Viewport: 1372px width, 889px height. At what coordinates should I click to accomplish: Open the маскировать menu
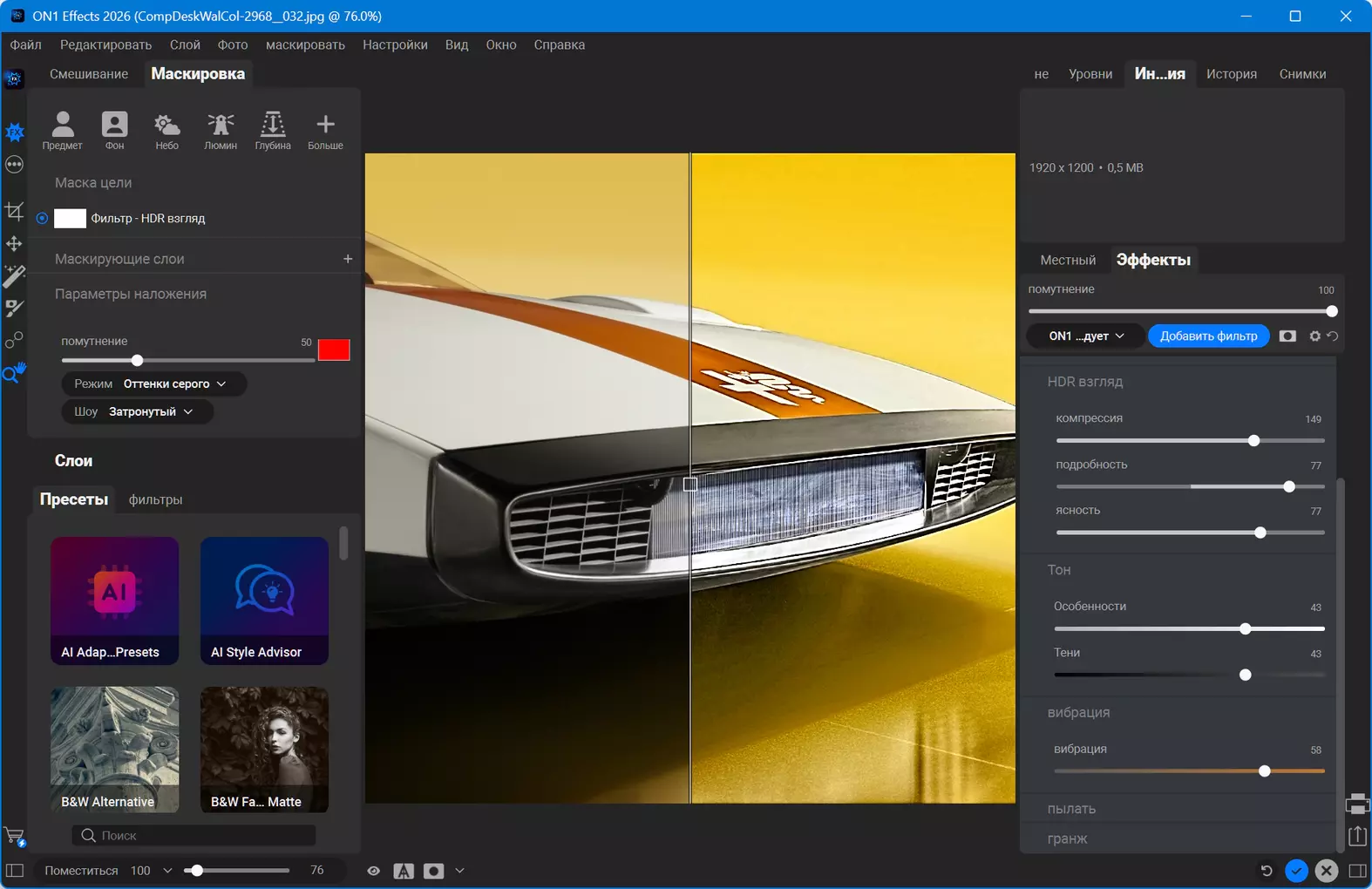tap(305, 44)
